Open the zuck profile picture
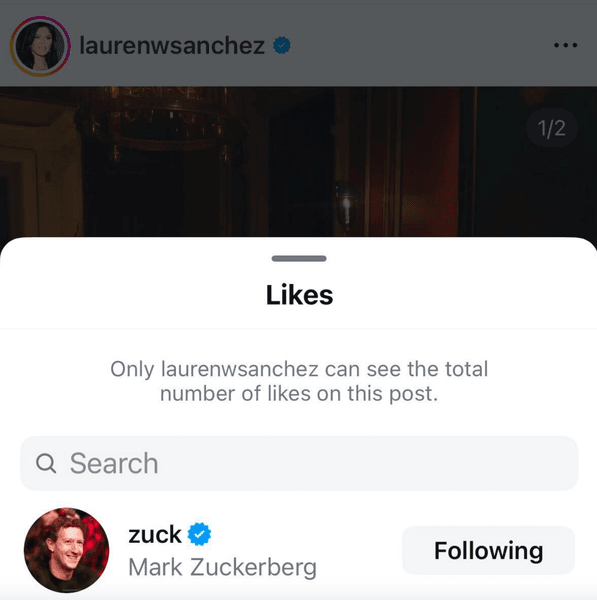Image resolution: width=597 pixels, height=600 pixels. pyautogui.click(x=67, y=550)
